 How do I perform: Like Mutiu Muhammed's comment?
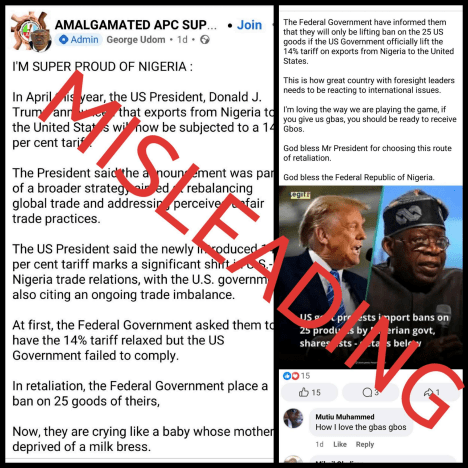tap(340, 444)
